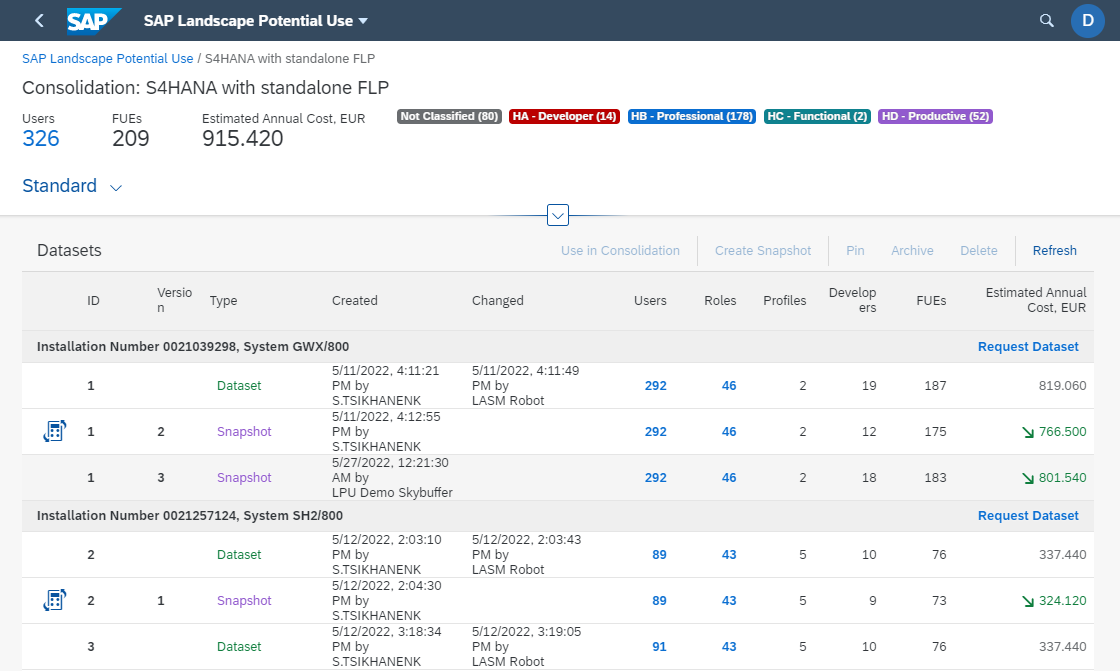Follow the SAP Landscape Potential Use breadcrumb link
1120x671 pixels.
108,59
